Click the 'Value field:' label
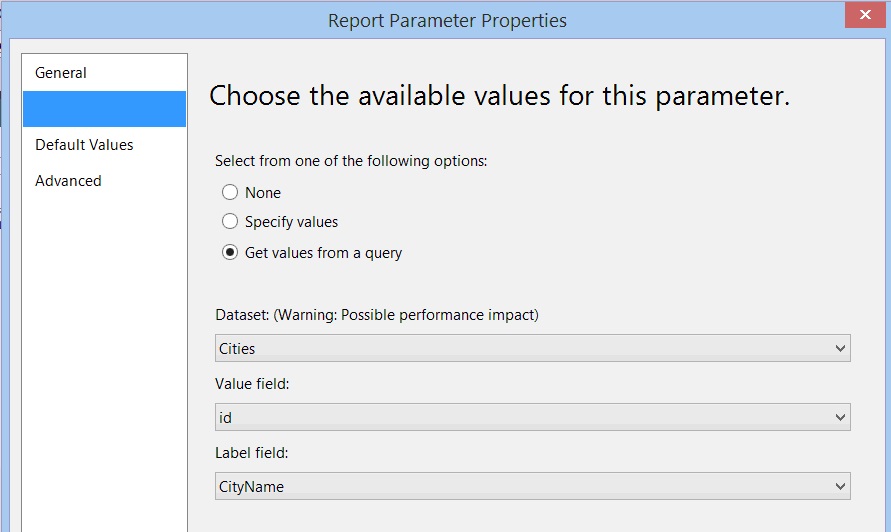The height and width of the screenshot is (532, 891). (x=251, y=384)
